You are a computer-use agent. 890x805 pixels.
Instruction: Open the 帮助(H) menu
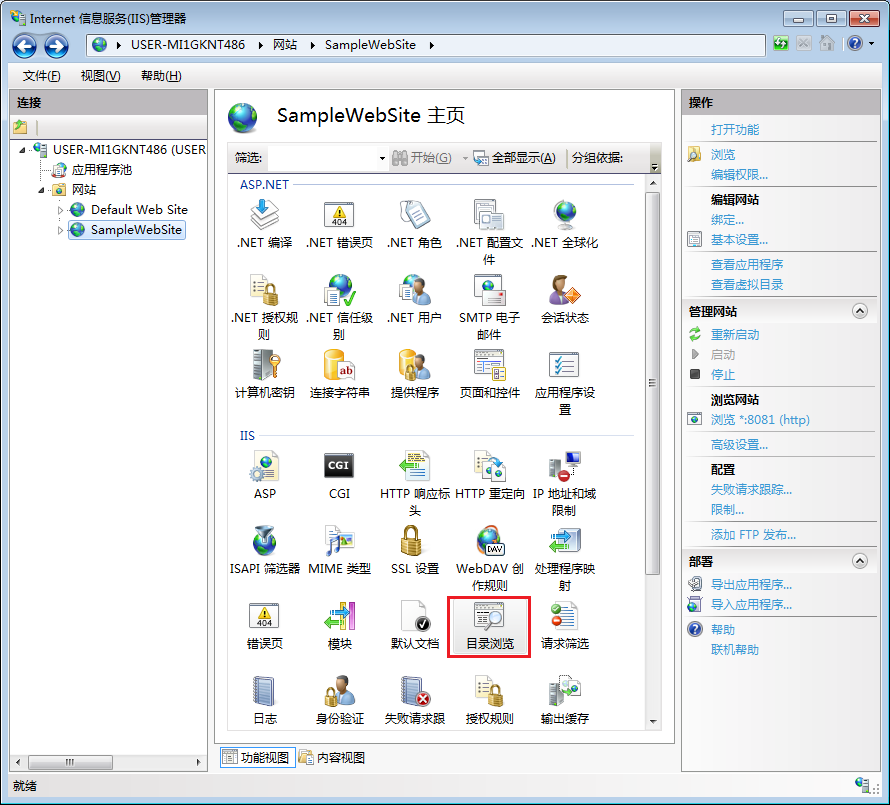point(161,76)
